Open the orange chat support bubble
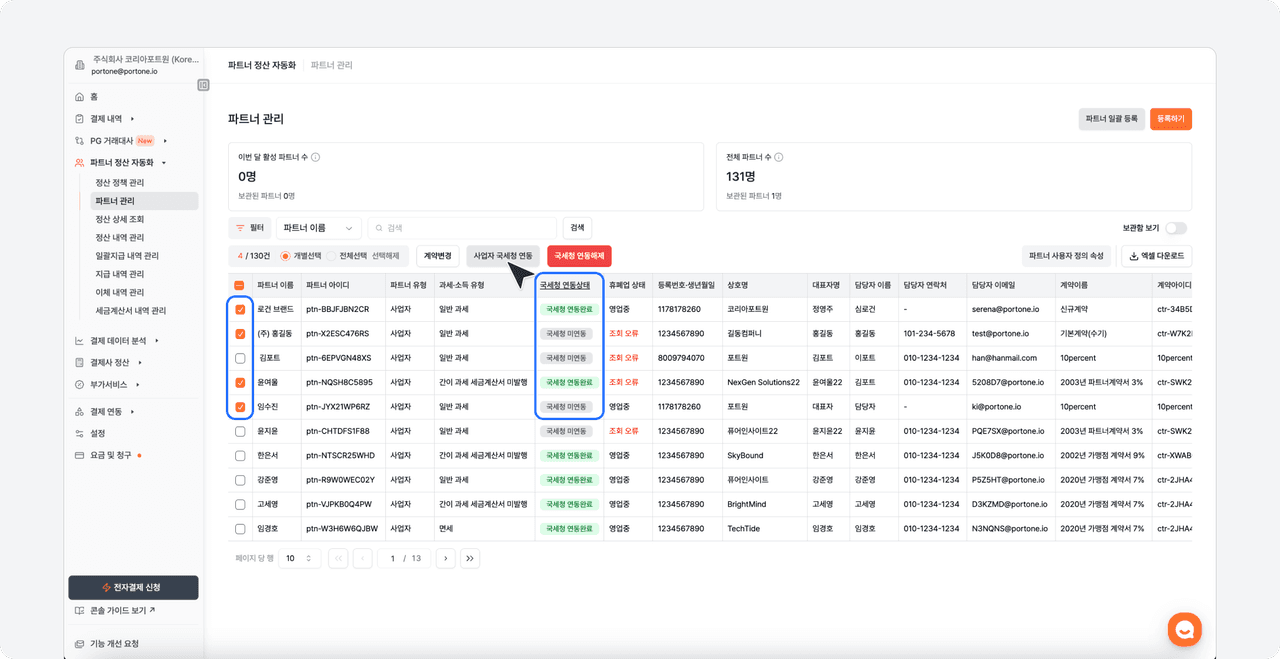This screenshot has width=1280, height=659. point(1185,629)
